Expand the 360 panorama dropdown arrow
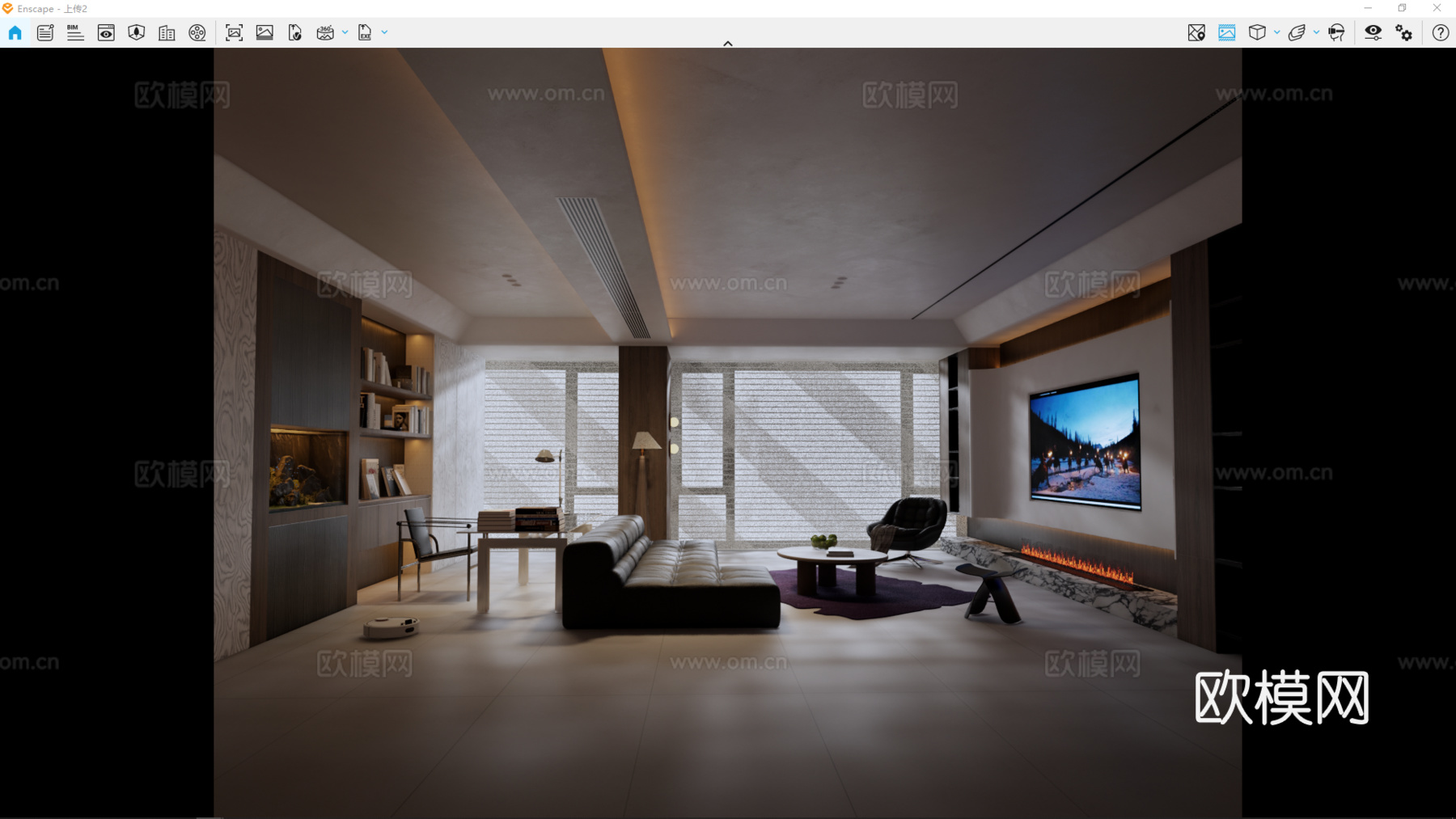Image resolution: width=1456 pixels, height=819 pixels. tap(345, 32)
